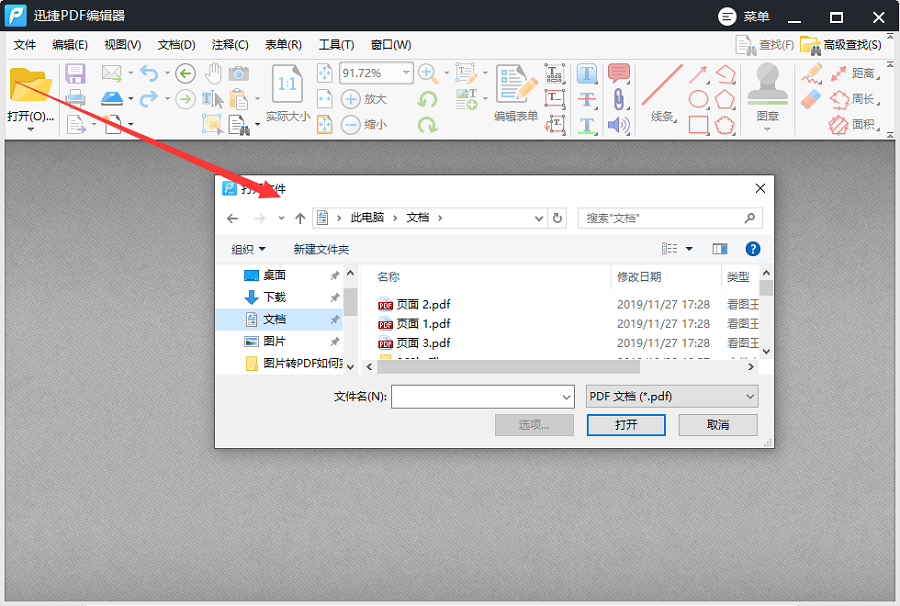Select the oval shape tool
The image size is (900, 606).
(699, 99)
